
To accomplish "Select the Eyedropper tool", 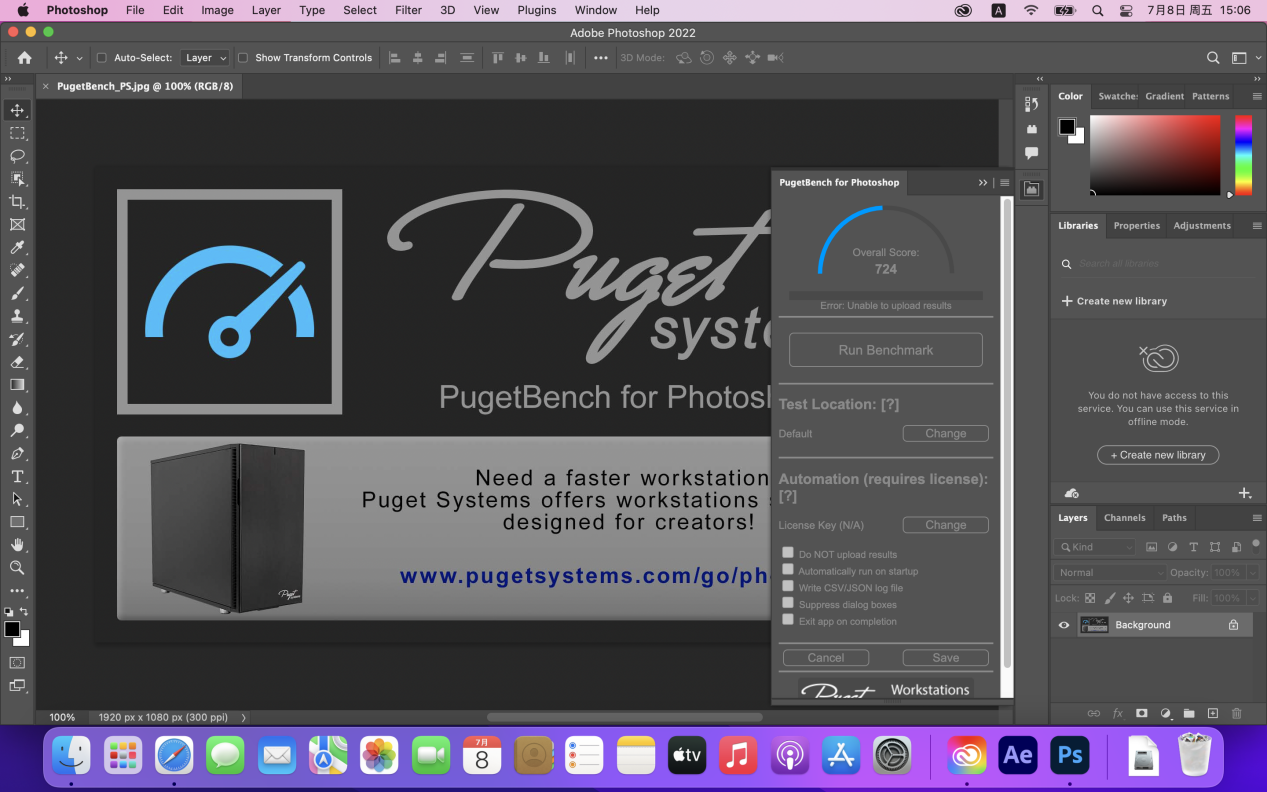I will (x=17, y=248).
